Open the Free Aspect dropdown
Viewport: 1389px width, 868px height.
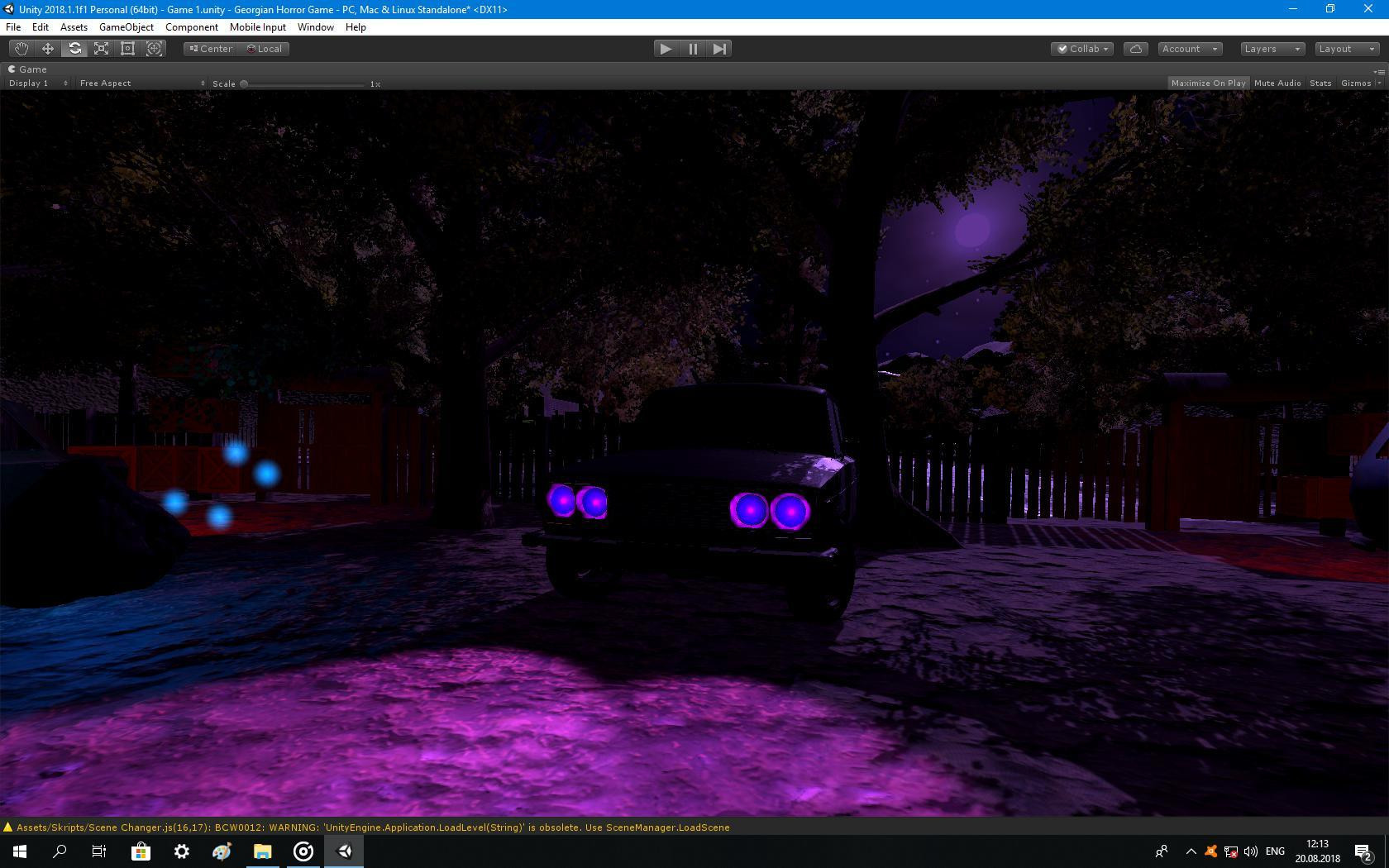[x=141, y=83]
